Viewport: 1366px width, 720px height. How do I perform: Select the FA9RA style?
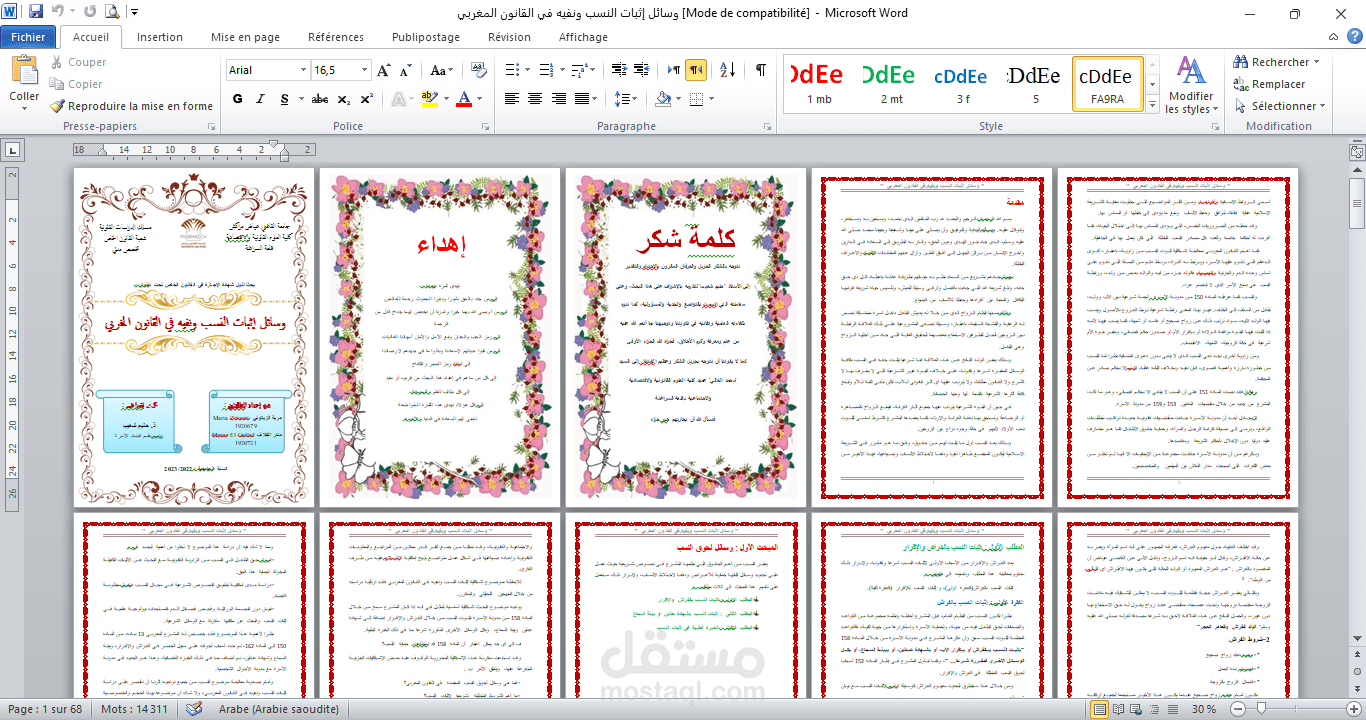1107,83
